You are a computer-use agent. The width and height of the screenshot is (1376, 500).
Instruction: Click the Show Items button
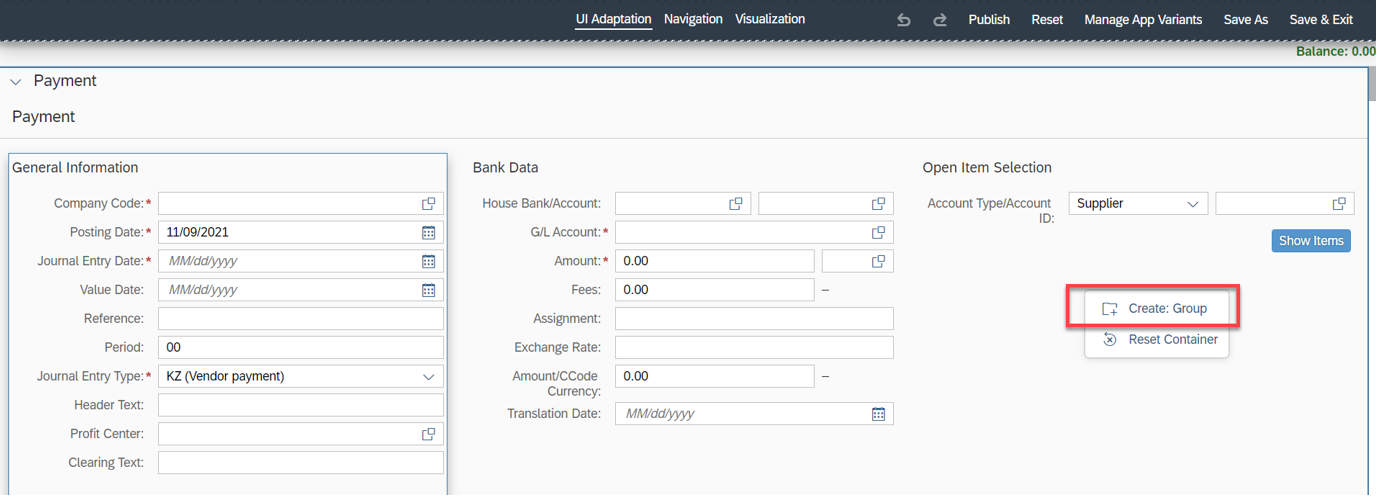coord(1311,241)
